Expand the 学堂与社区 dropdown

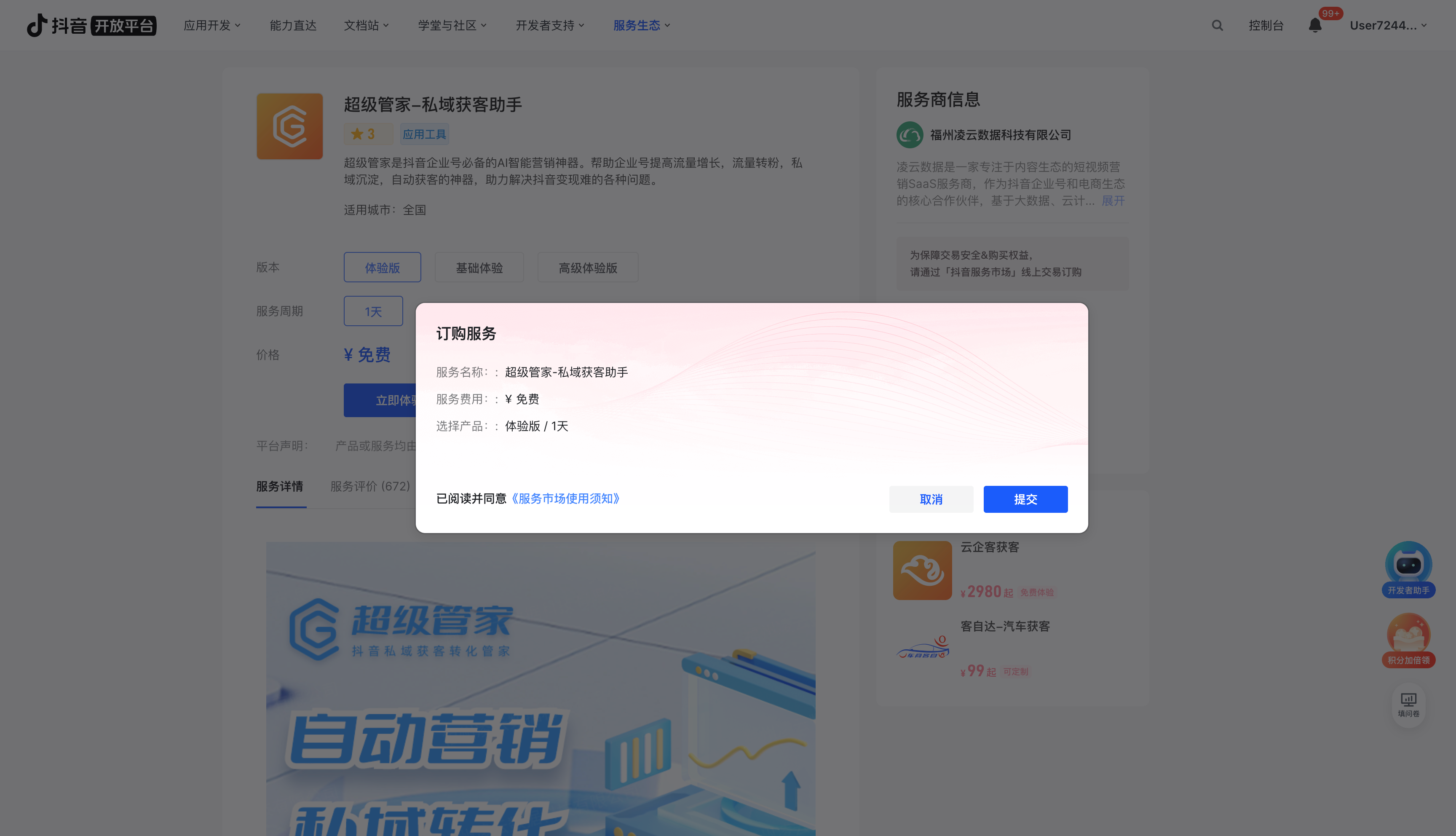(x=452, y=25)
